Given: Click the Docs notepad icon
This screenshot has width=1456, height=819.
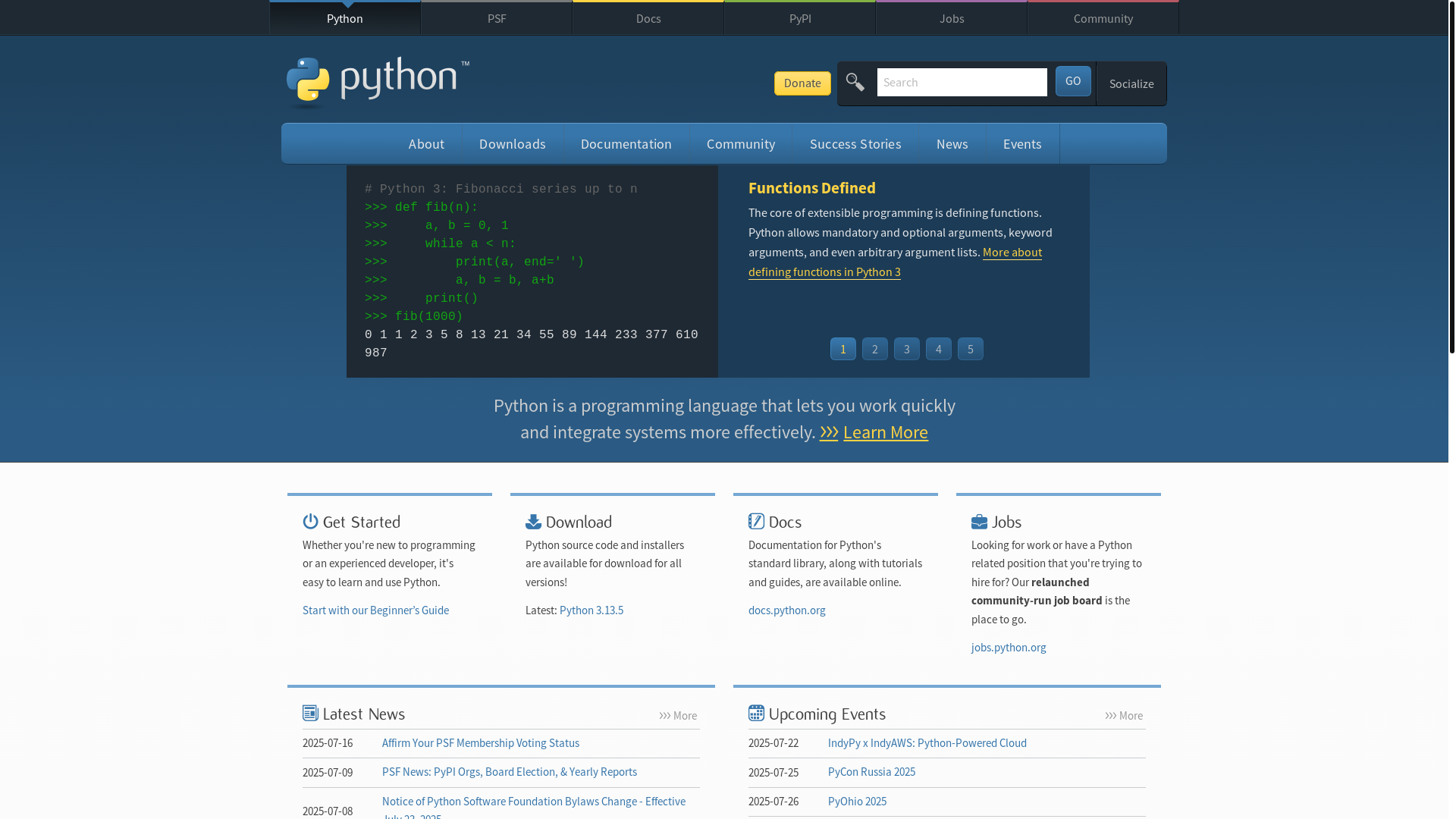Looking at the screenshot, I should point(756,521).
